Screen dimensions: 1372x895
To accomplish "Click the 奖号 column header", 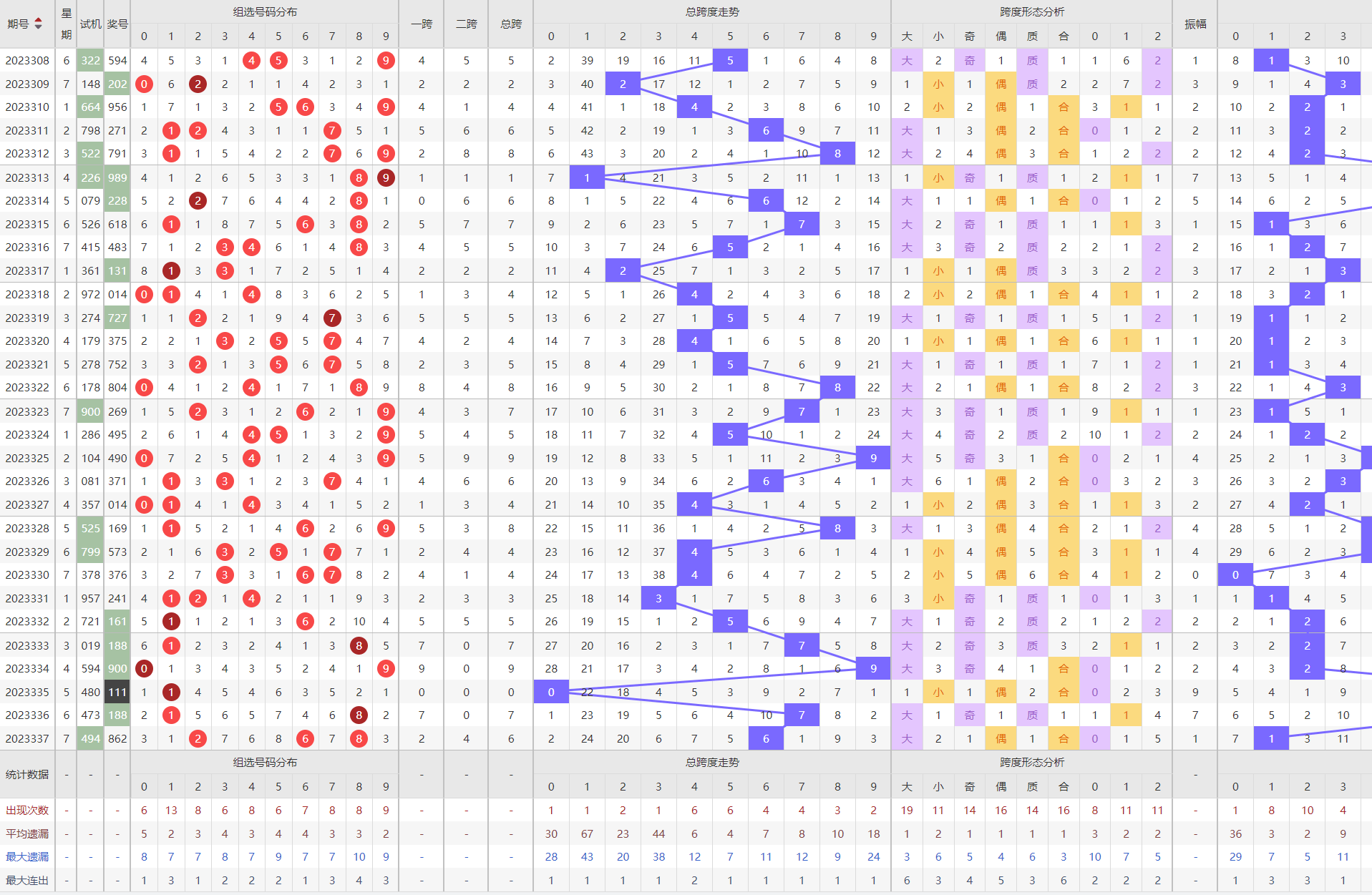I will click(x=117, y=24).
